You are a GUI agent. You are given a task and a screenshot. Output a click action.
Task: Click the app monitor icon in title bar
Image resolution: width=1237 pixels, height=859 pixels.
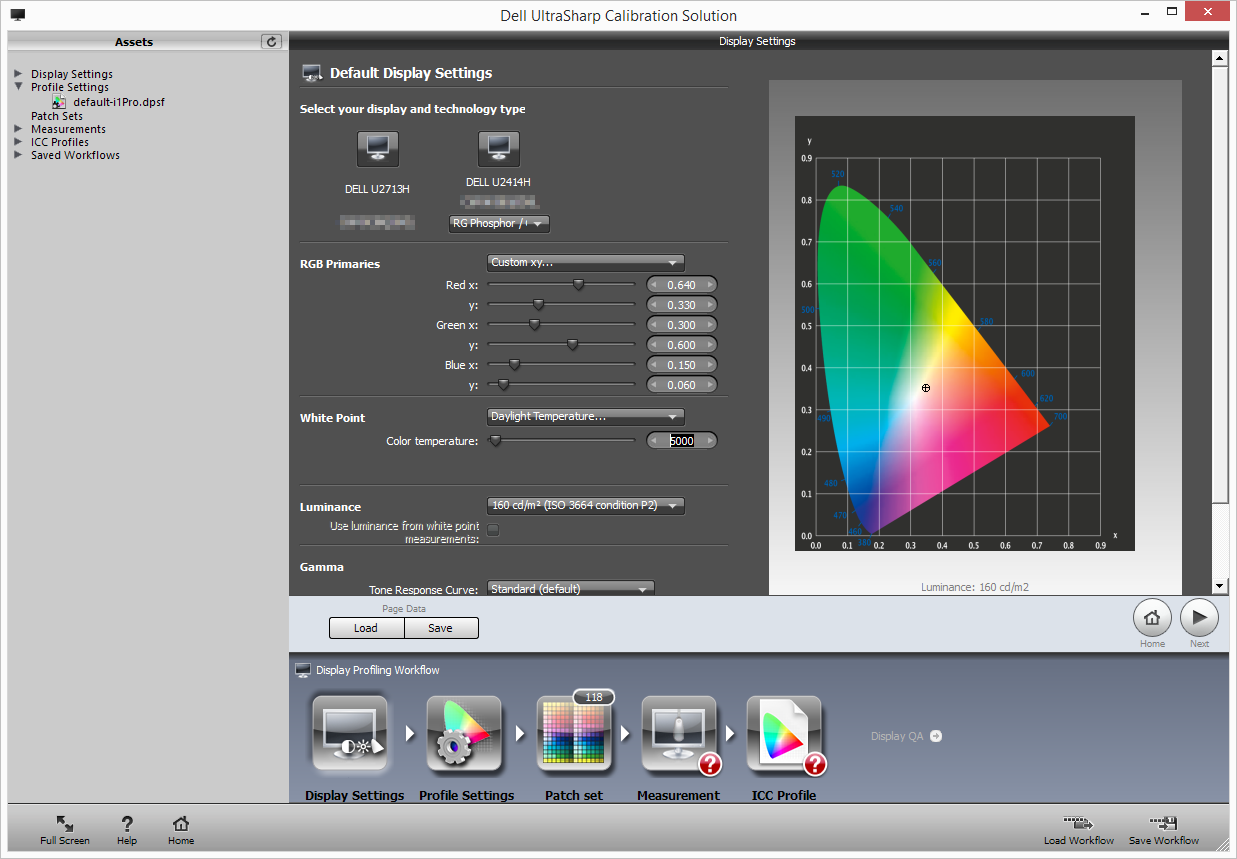18,15
